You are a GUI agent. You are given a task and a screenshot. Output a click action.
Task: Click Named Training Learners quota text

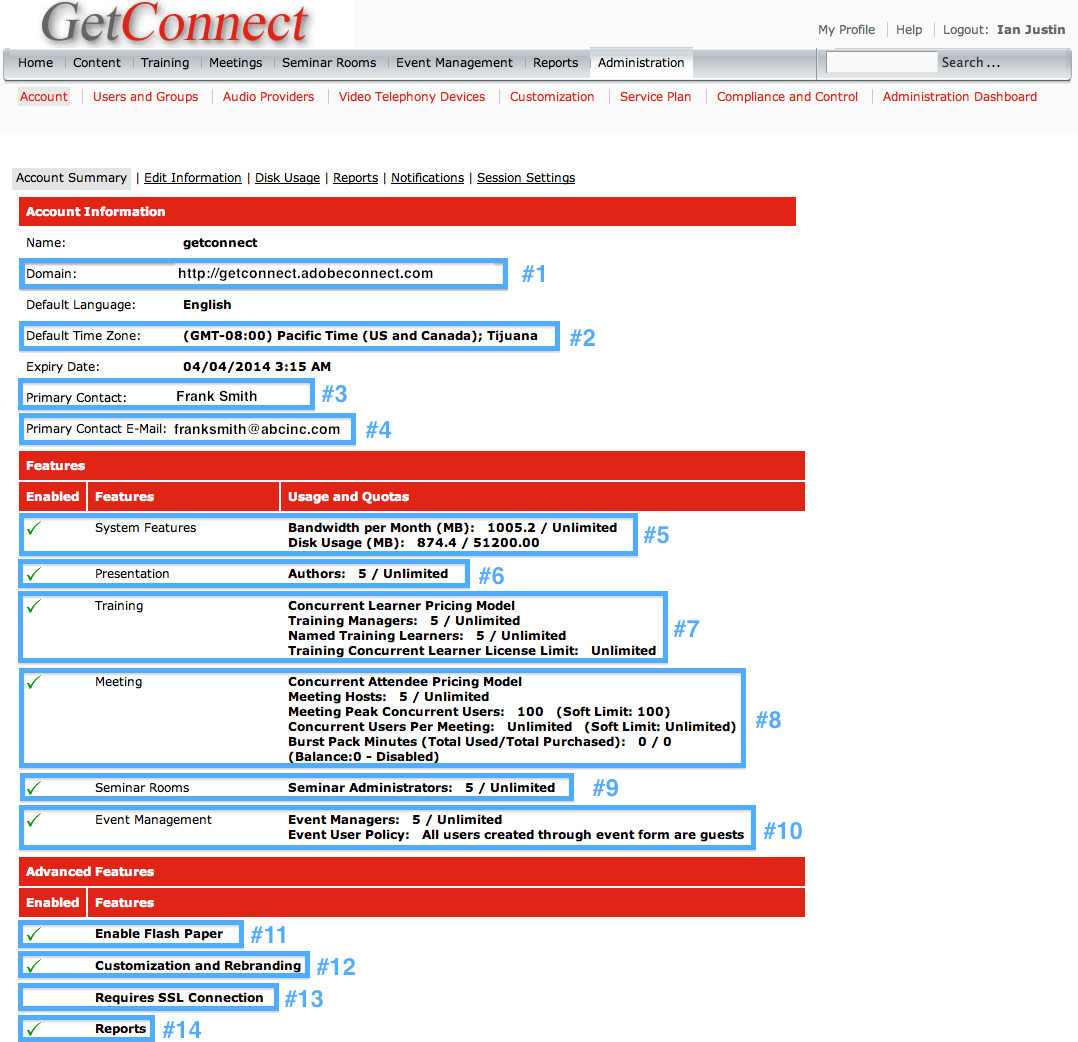[x=427, y=636]
